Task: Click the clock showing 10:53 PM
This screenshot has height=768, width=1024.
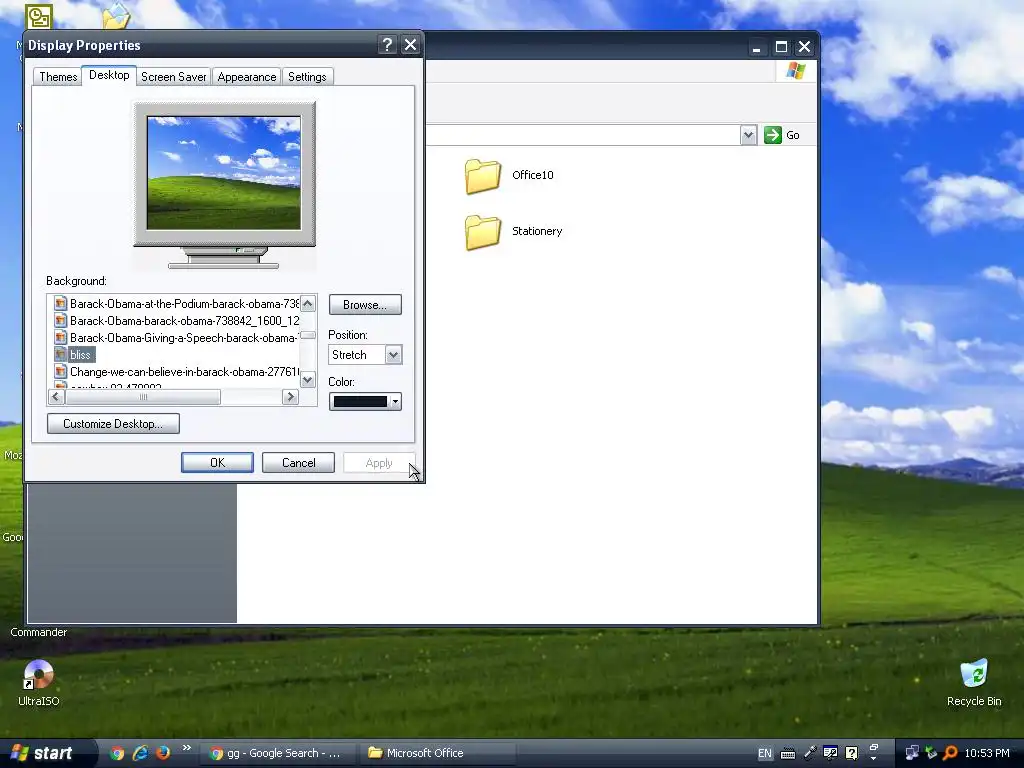Action: 987,754
